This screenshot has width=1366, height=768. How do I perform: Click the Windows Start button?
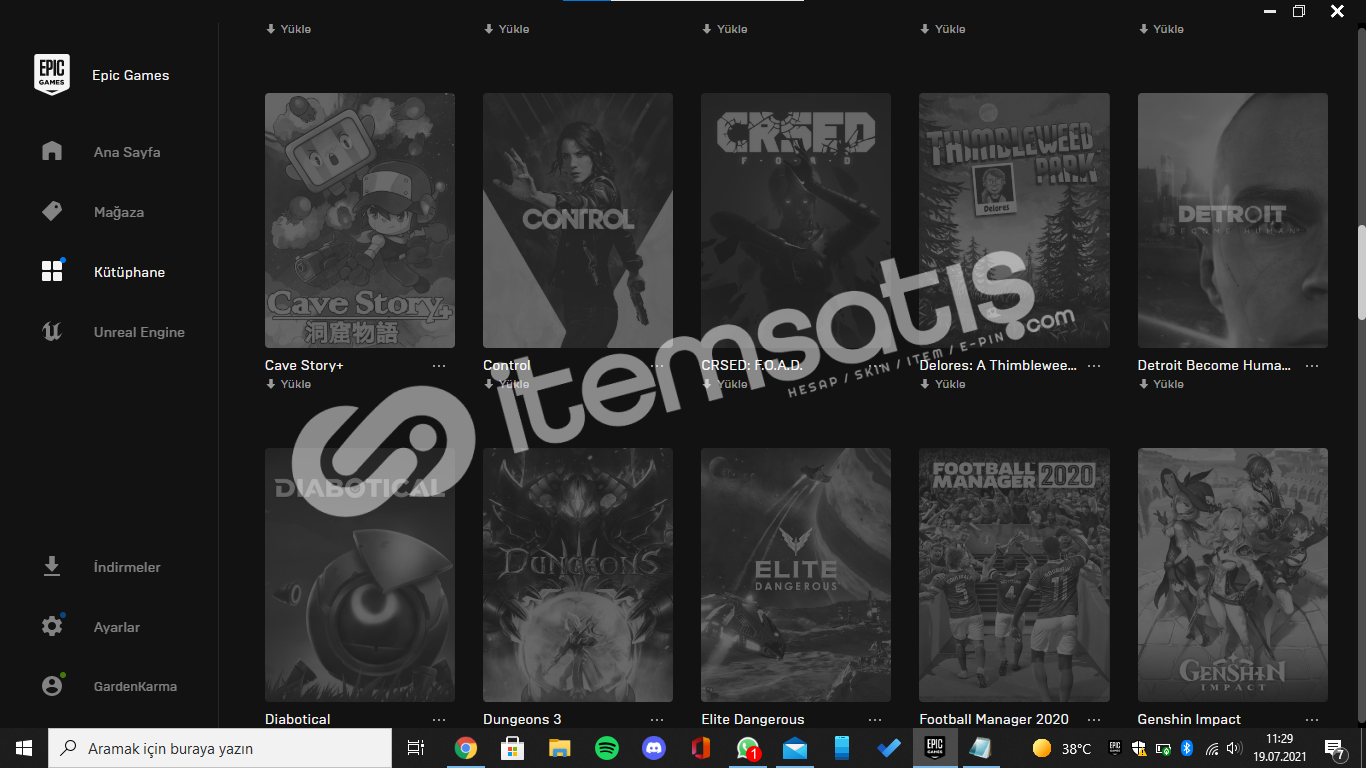click(x=24, y=748)
